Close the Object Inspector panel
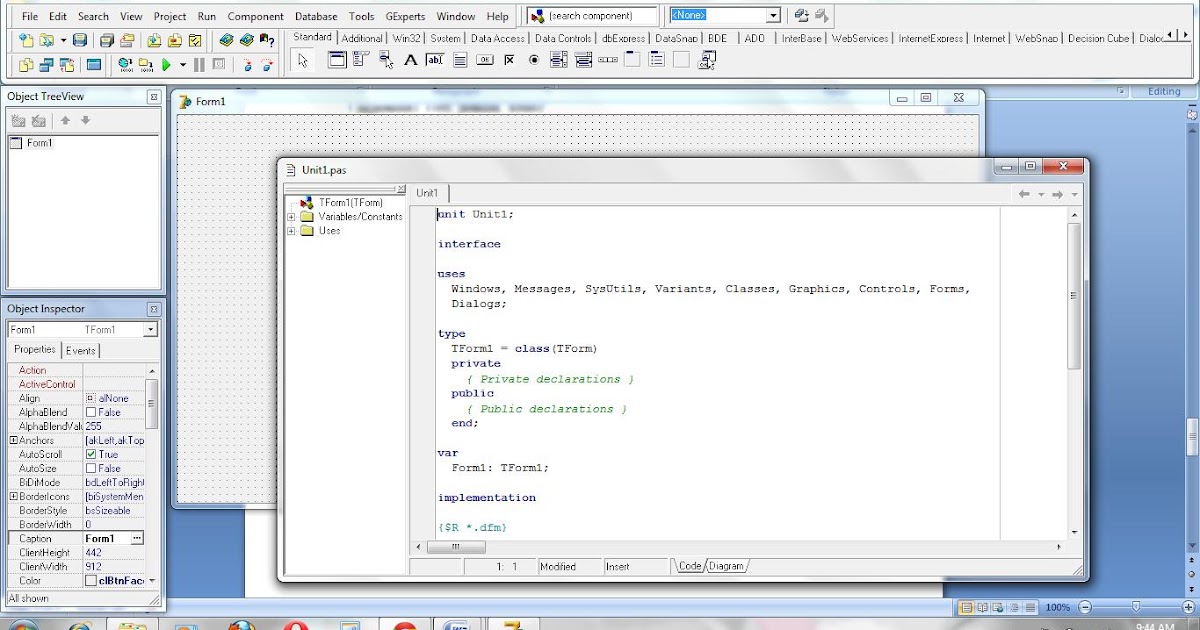The width and height of the screenshot is (1200, 630). tap(153, 309)
